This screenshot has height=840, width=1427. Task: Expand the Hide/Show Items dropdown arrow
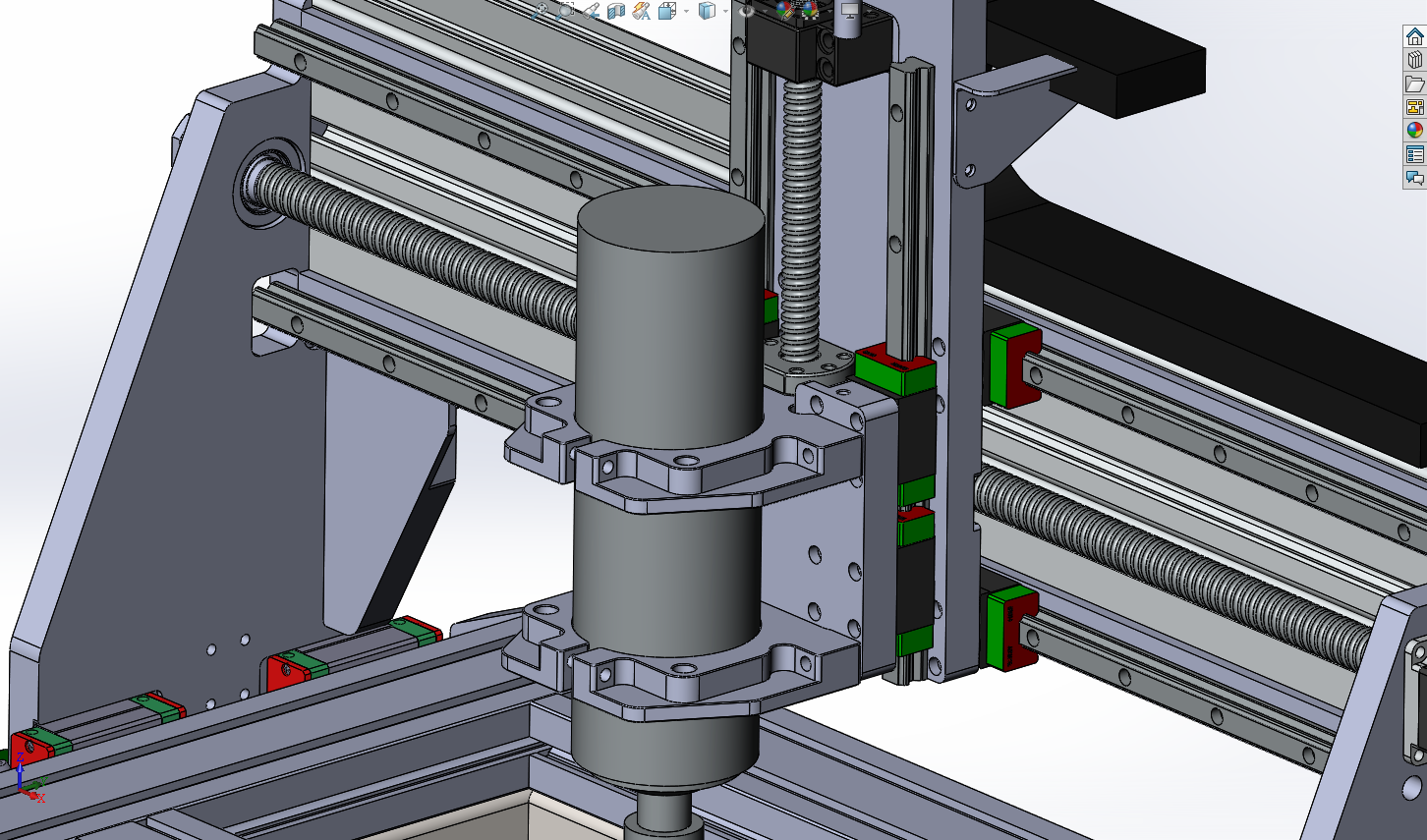click(x=764, y=11)
